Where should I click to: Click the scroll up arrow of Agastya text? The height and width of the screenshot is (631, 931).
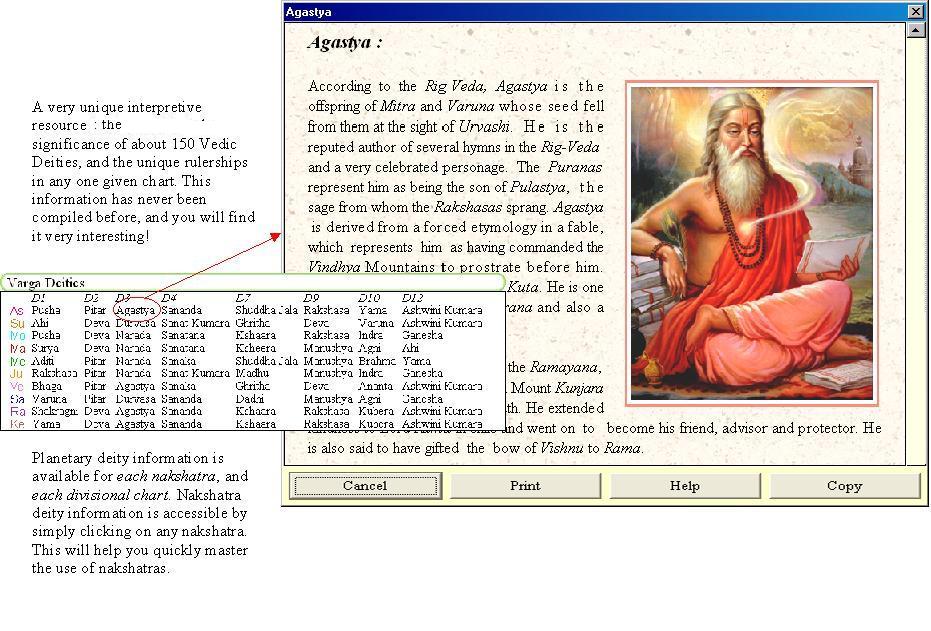click(916, 30)
